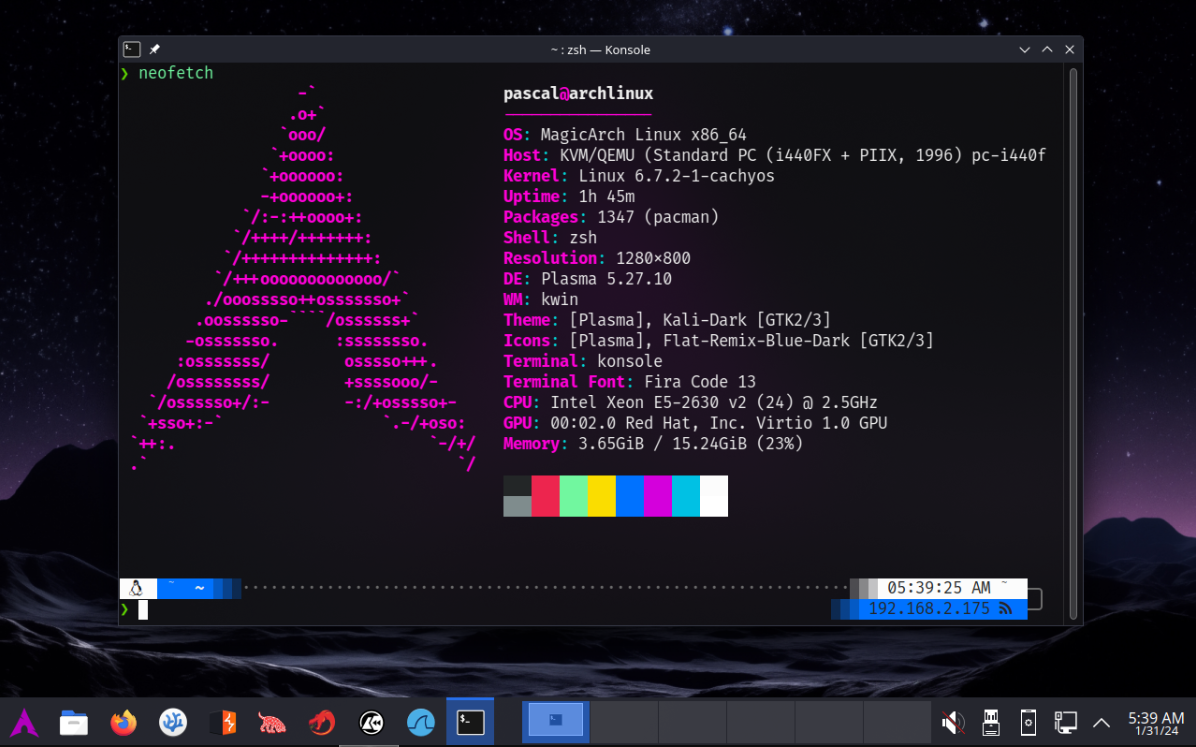Open the clock showing 5:39 AM

1156,723
